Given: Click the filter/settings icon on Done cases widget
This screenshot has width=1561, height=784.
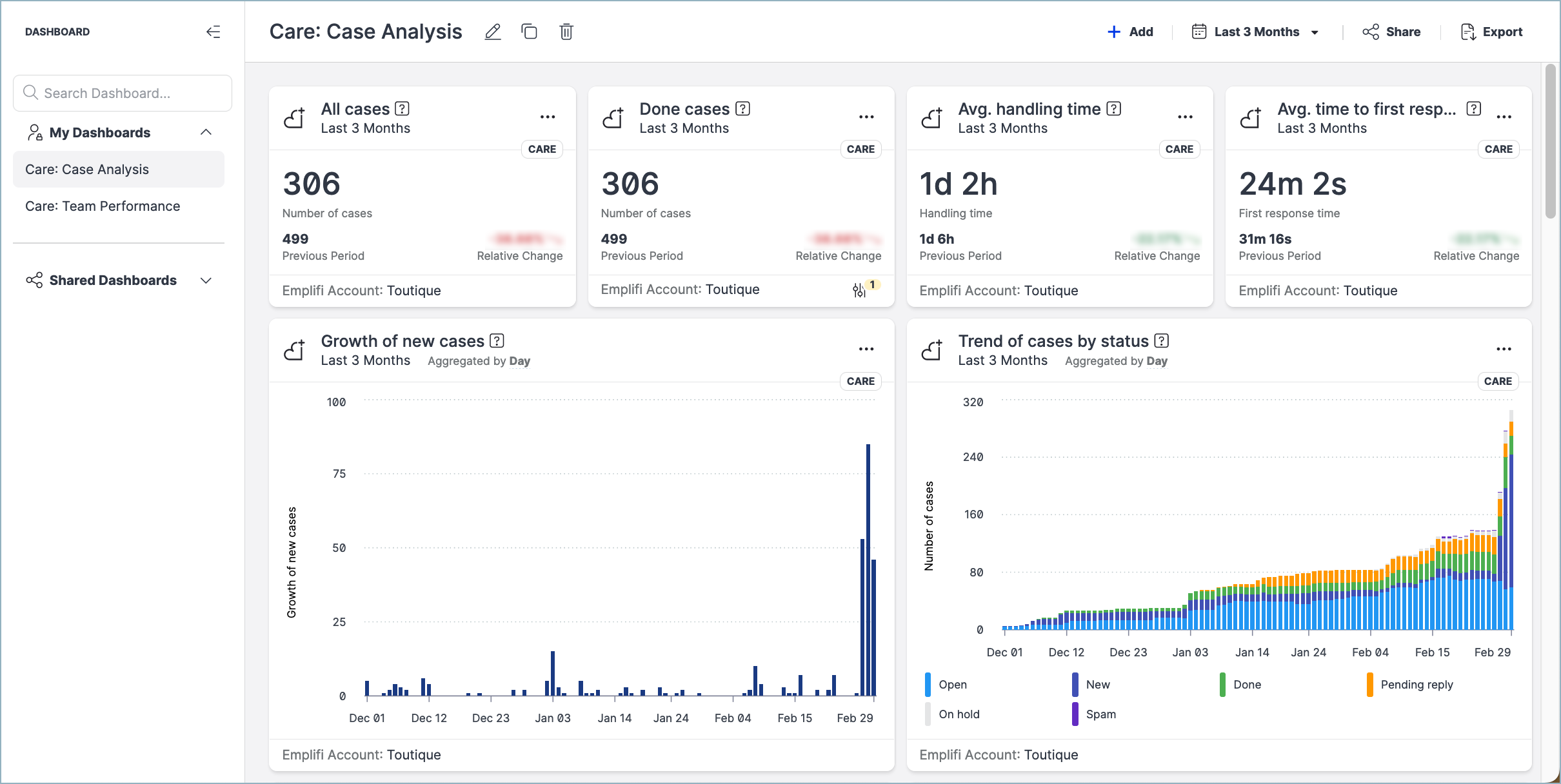Looking at the screenshot, I should tap(860, 290).
